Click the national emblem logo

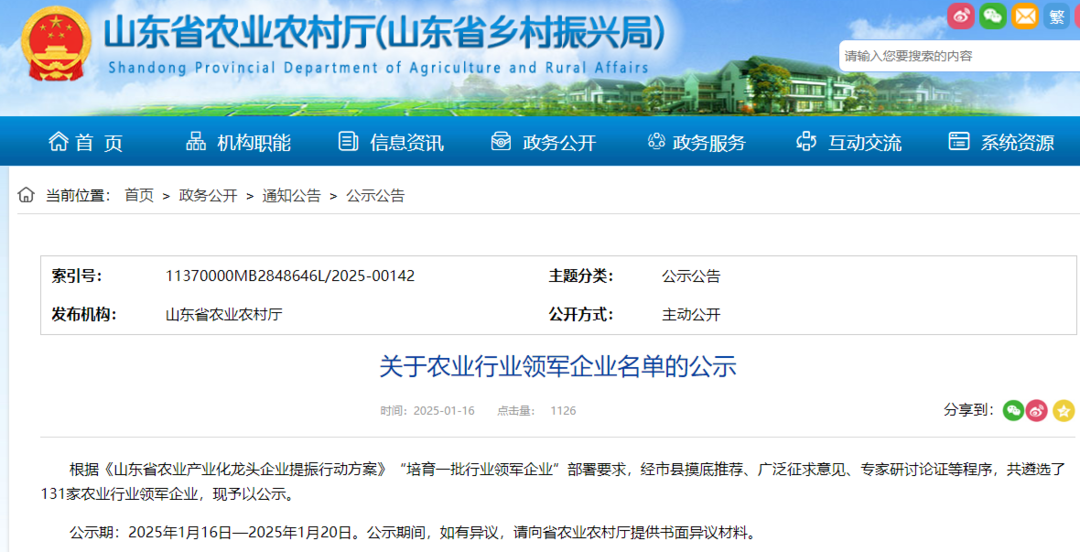pos(57,47)
